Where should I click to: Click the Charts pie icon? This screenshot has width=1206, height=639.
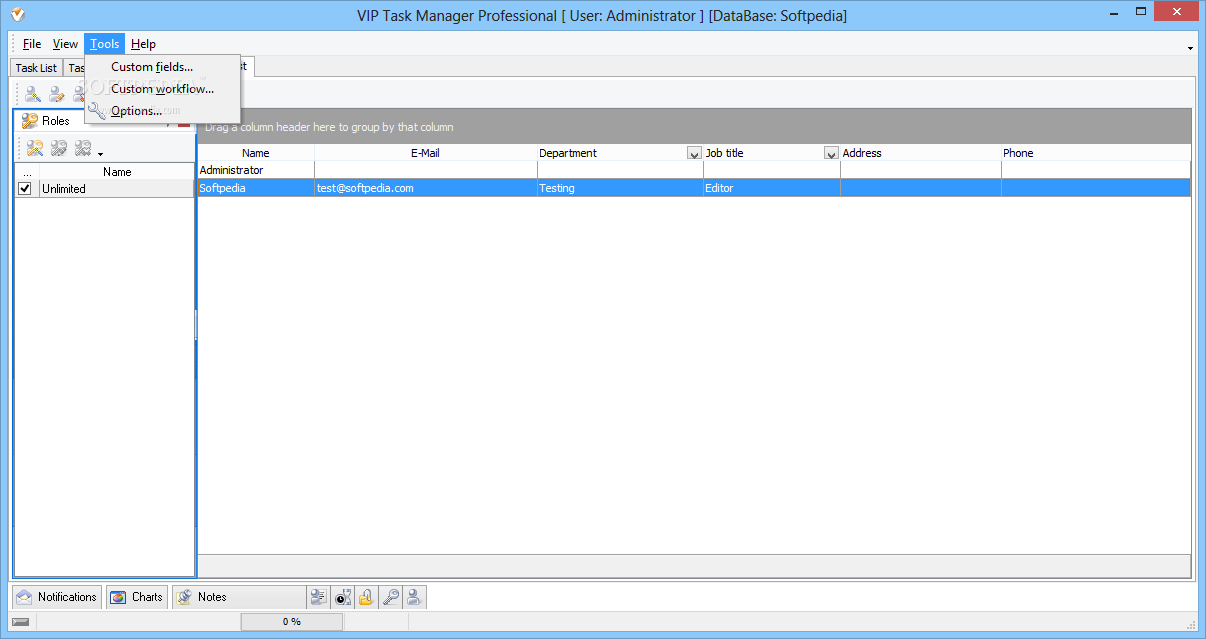119,597
